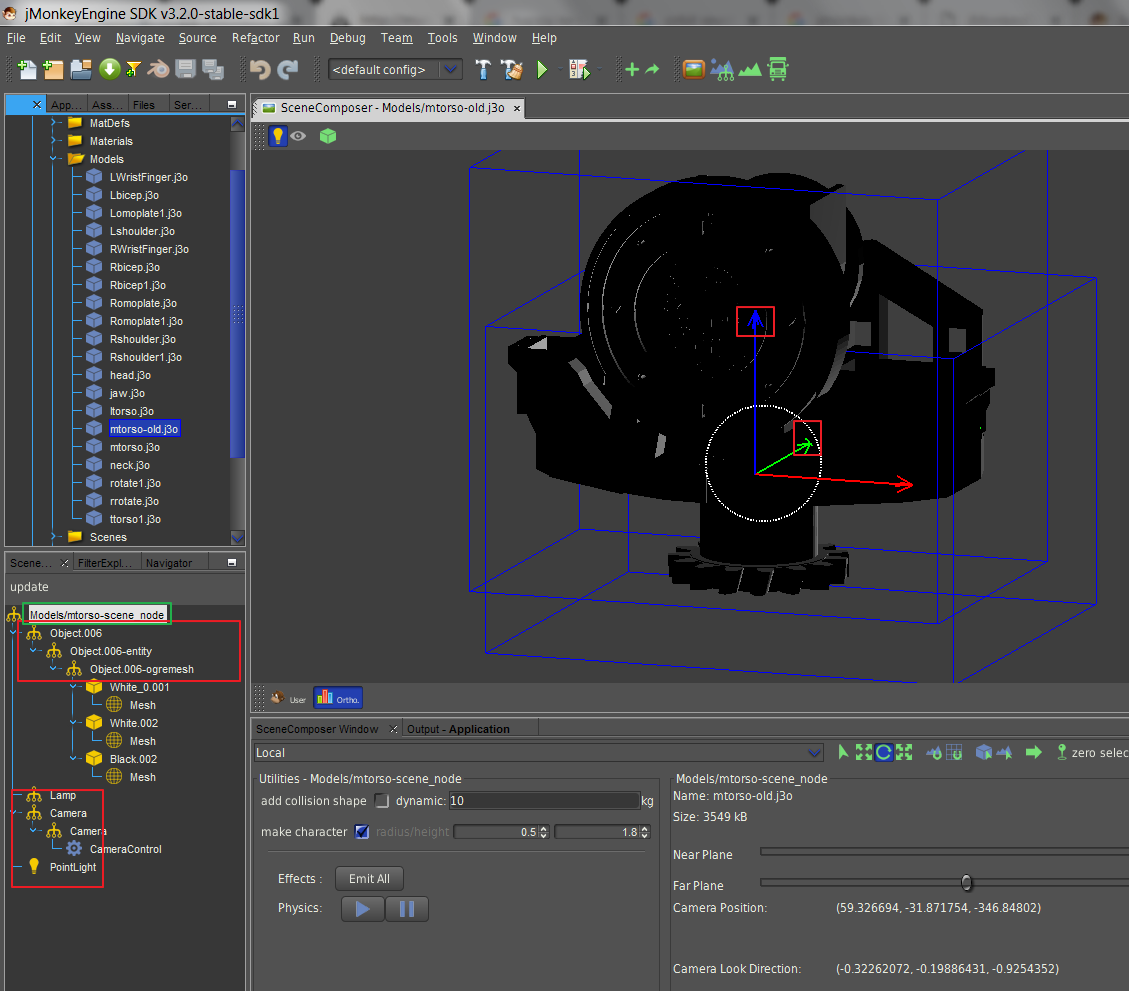The width and height of the screenshot is (1129, 991).
Task: Click the Near Plane slider track
Action: 944,851
